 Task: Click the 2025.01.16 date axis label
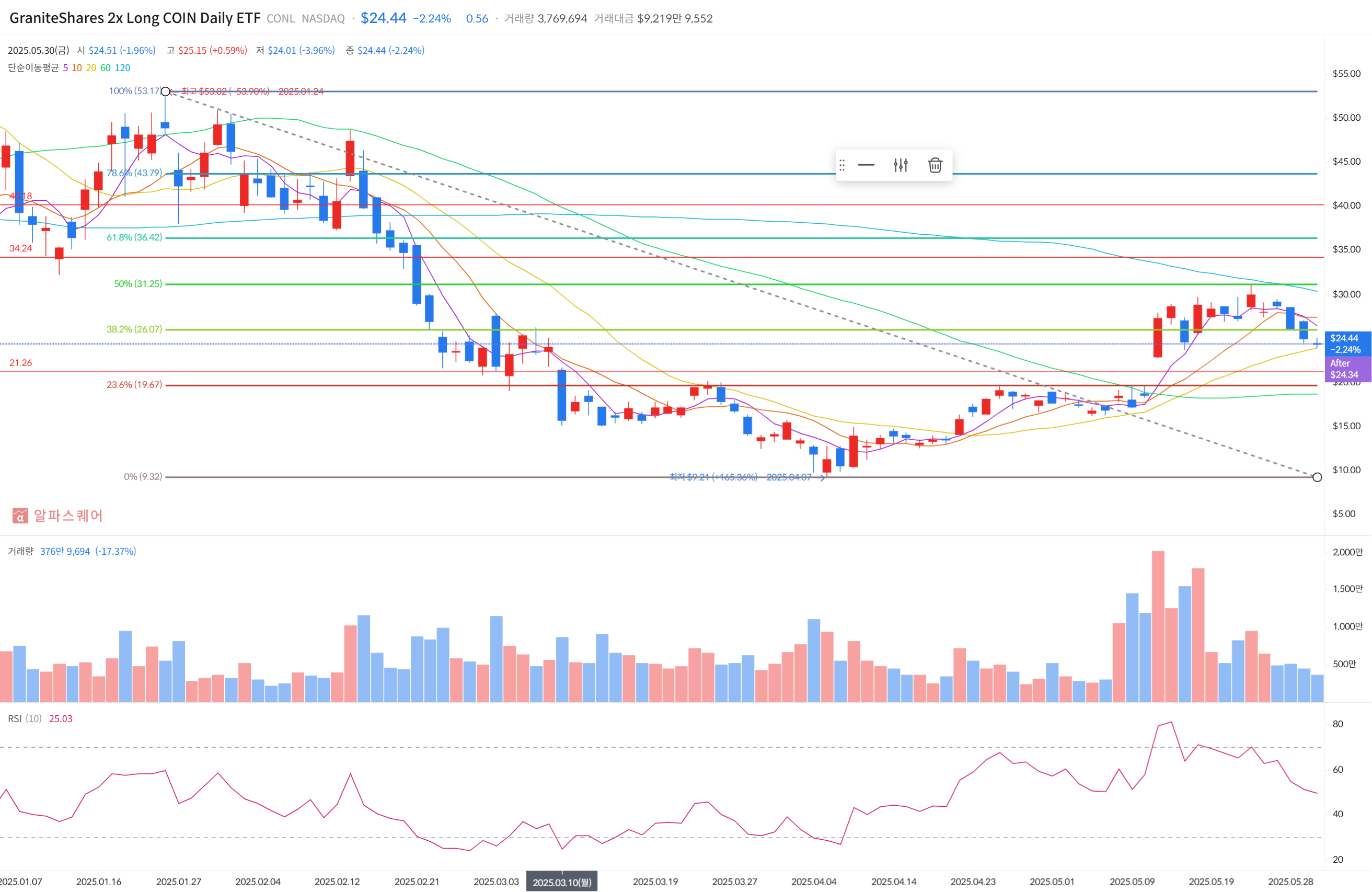(99, 882)
